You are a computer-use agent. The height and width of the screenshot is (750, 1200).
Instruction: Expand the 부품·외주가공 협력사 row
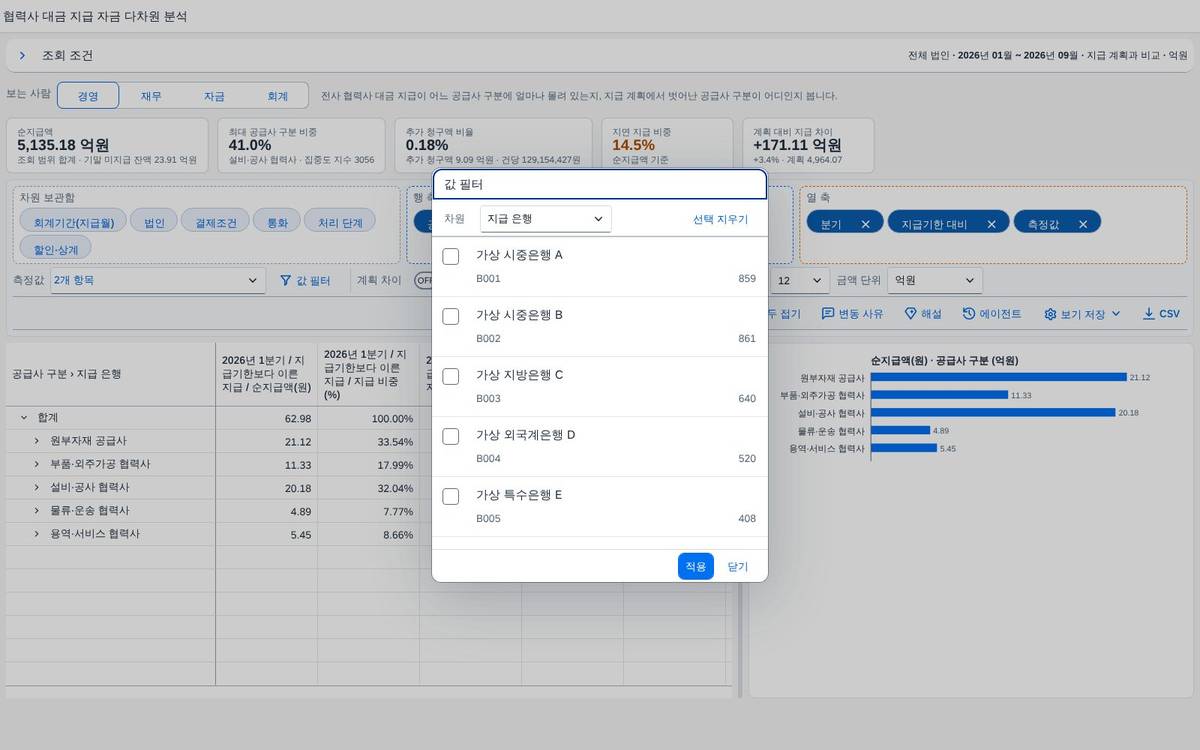tap(37, 464)
